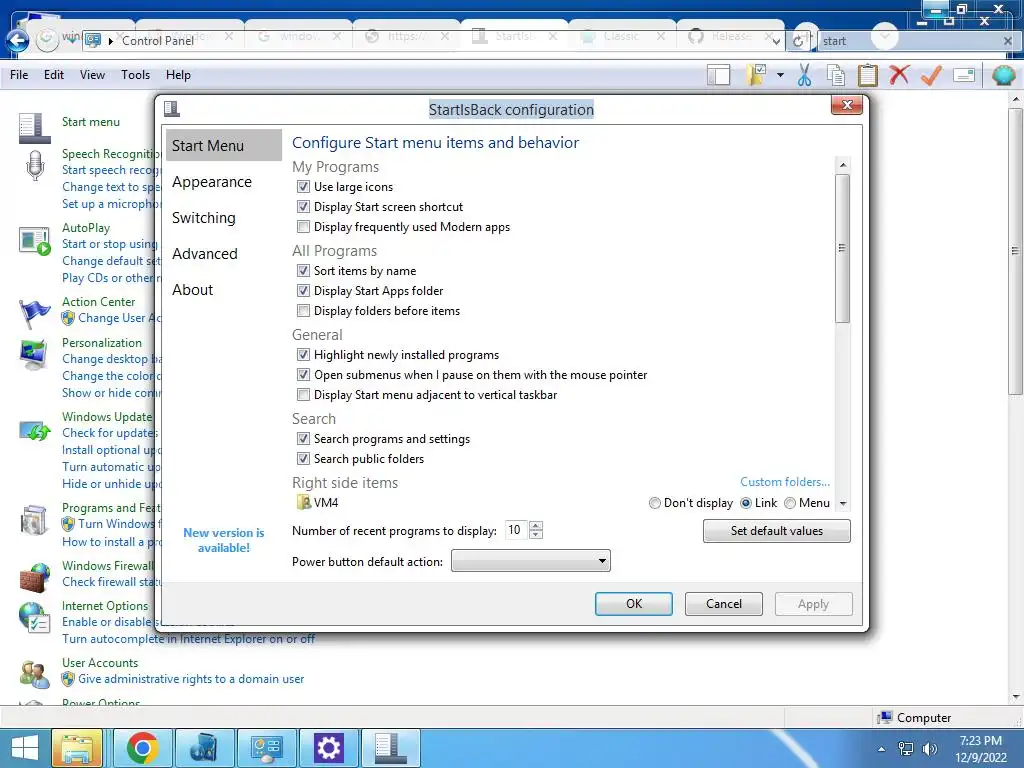This screenshot has width=1024, height=768.
Task: Click the Windows Update icon
Action: (x=35, y=431)
